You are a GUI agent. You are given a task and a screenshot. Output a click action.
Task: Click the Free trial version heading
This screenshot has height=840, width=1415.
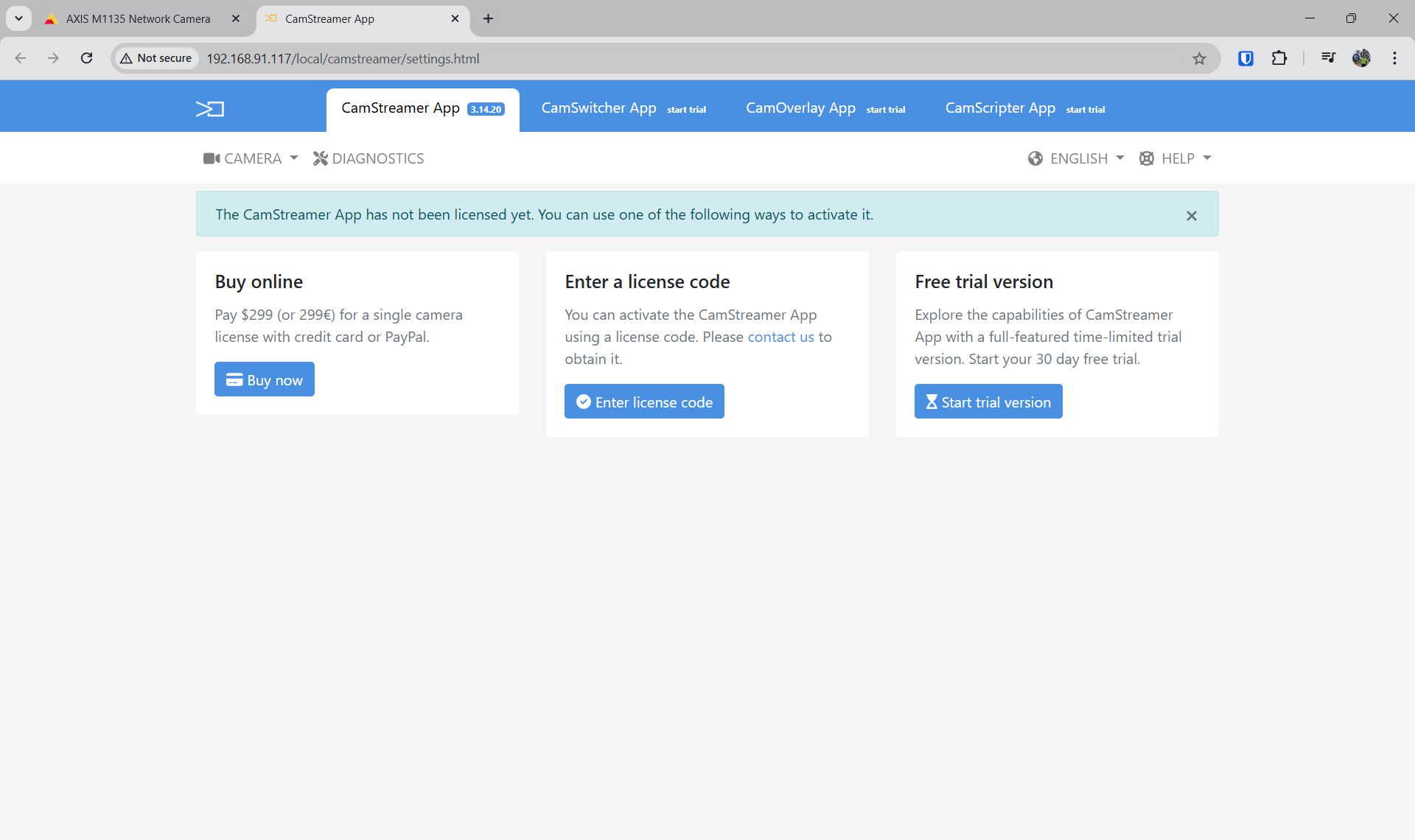click(x=984, y=281)
